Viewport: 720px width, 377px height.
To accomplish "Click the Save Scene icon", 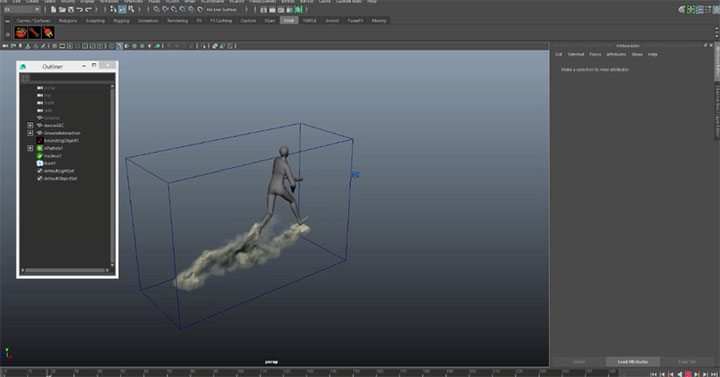I will [71, 9].
